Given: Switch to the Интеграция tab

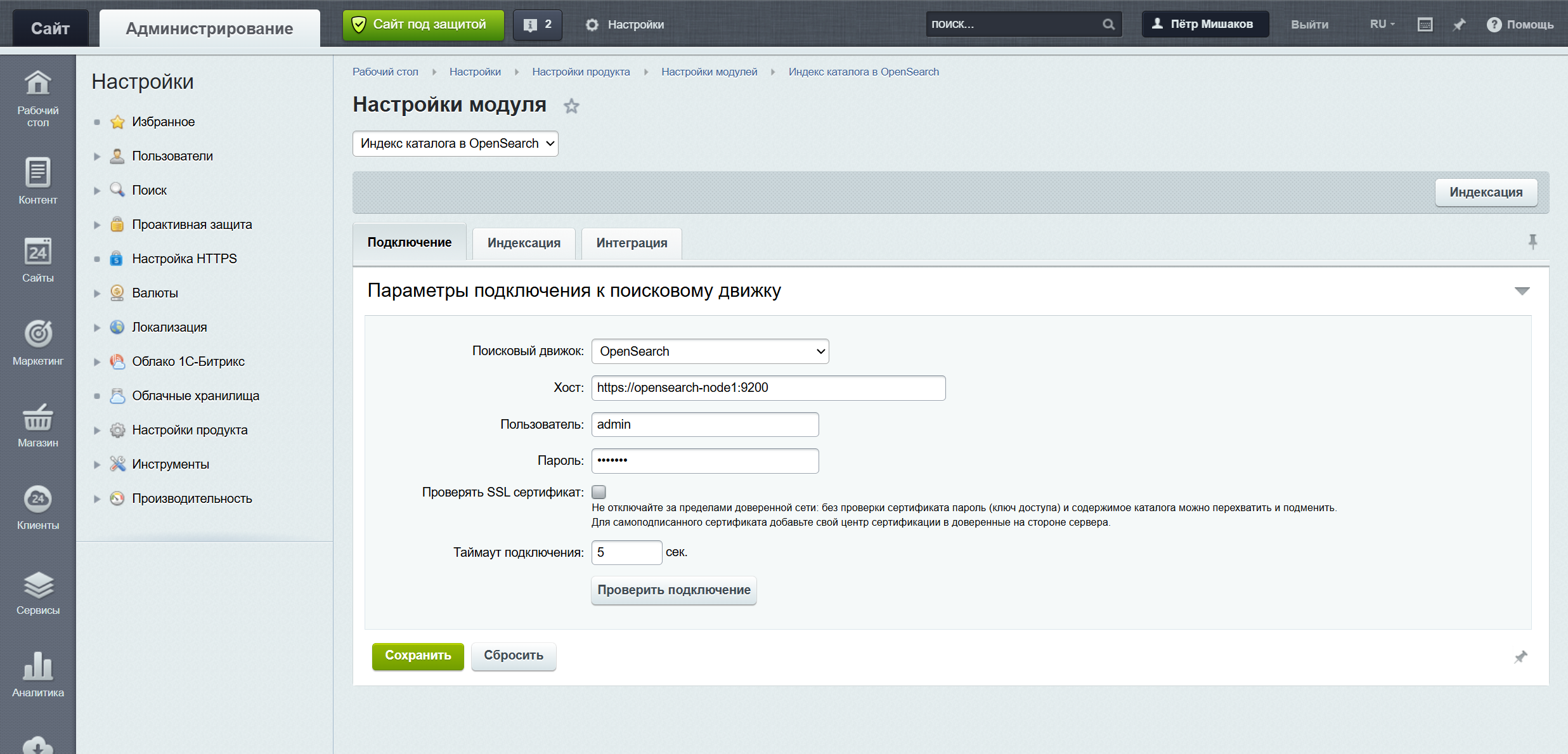Looking at the screenshot, I should pyautogui.click(x=632, y=243).
